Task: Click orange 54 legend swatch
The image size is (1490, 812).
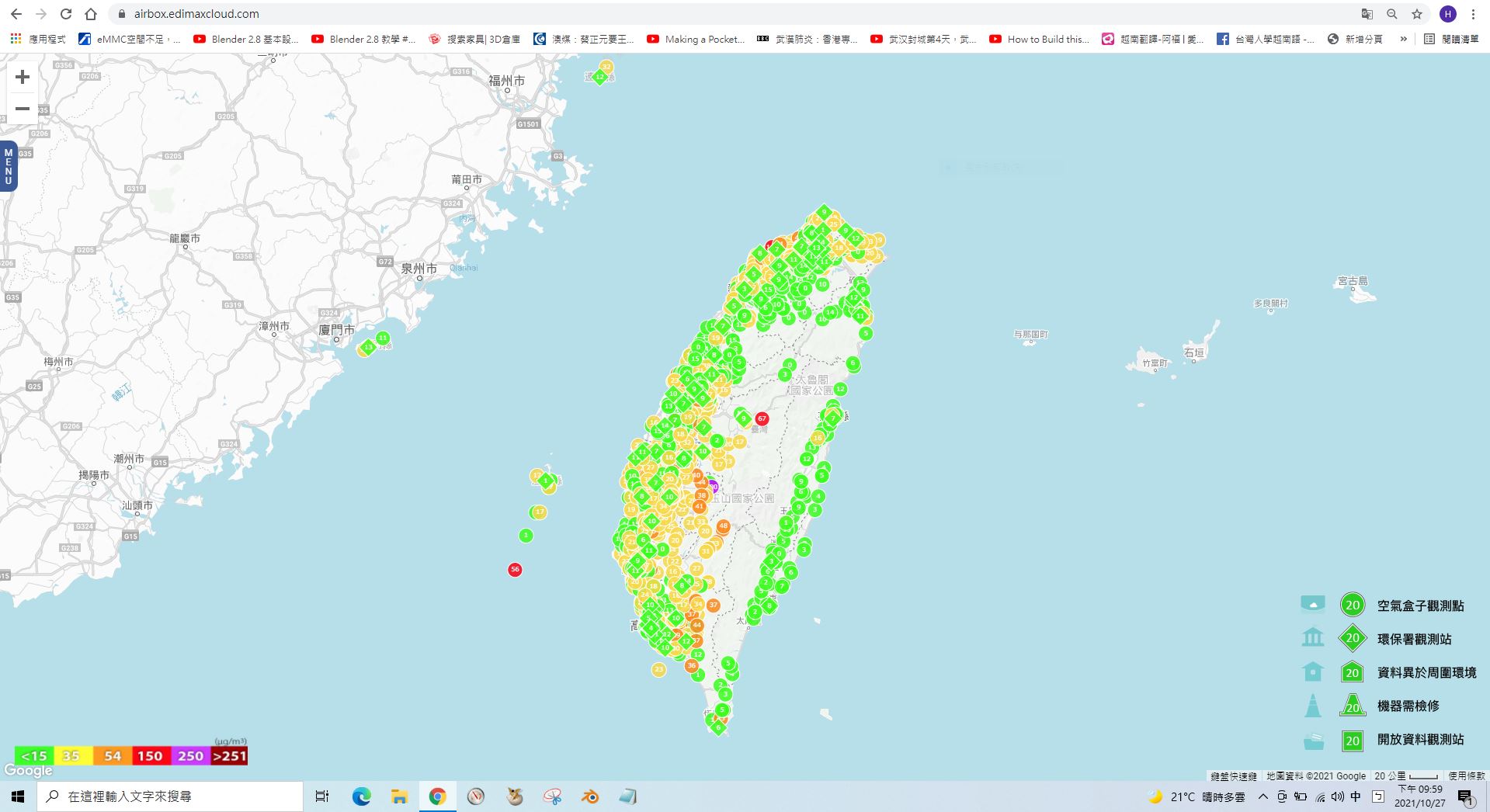Action: pyautogui.click(x=113, y=755)
